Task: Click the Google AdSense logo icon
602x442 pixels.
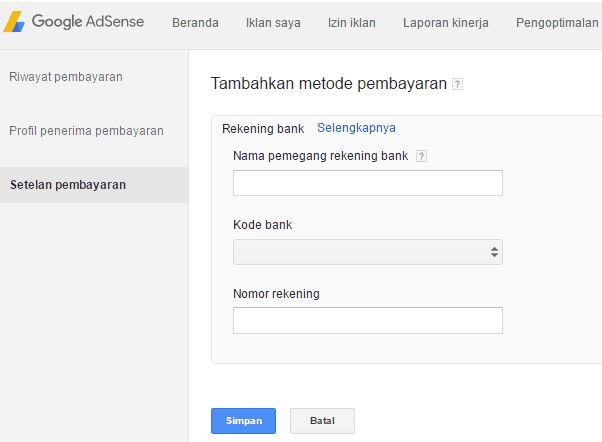Action: (x=14, y=22)
